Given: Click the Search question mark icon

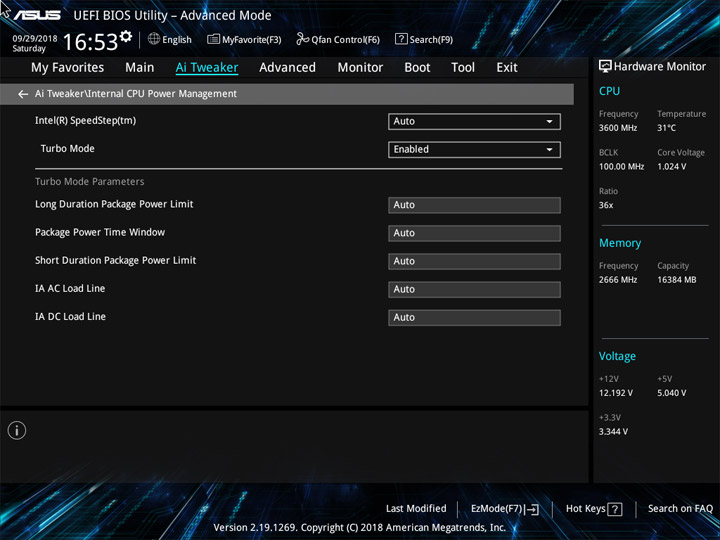Looking at the screenshot, I should (401, 39).
